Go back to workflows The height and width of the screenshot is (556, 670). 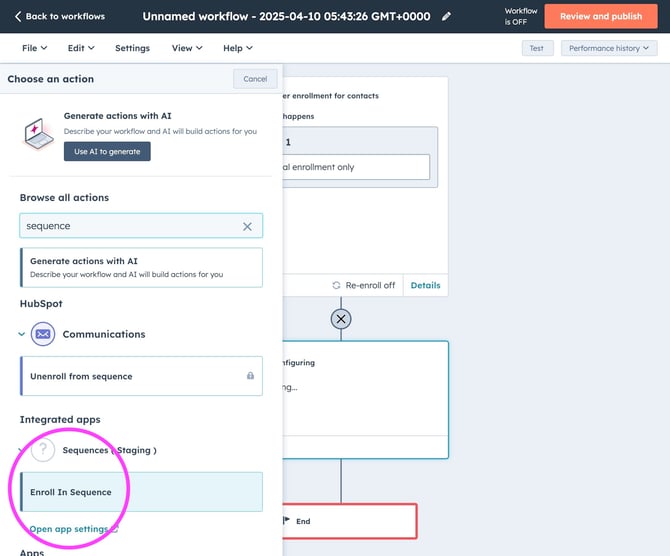coord(59,16)
